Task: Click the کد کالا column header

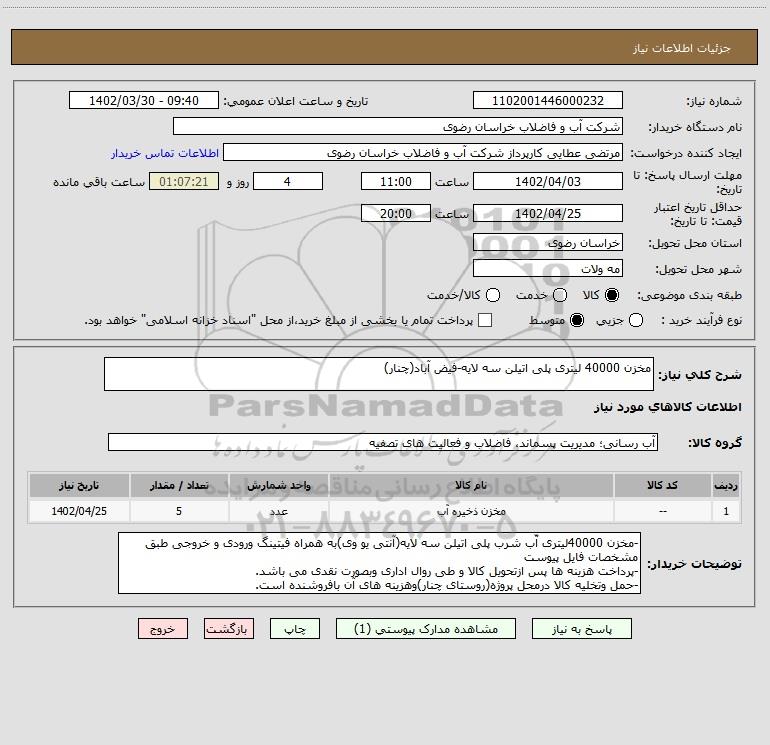Action: click(x=662, y=485)
